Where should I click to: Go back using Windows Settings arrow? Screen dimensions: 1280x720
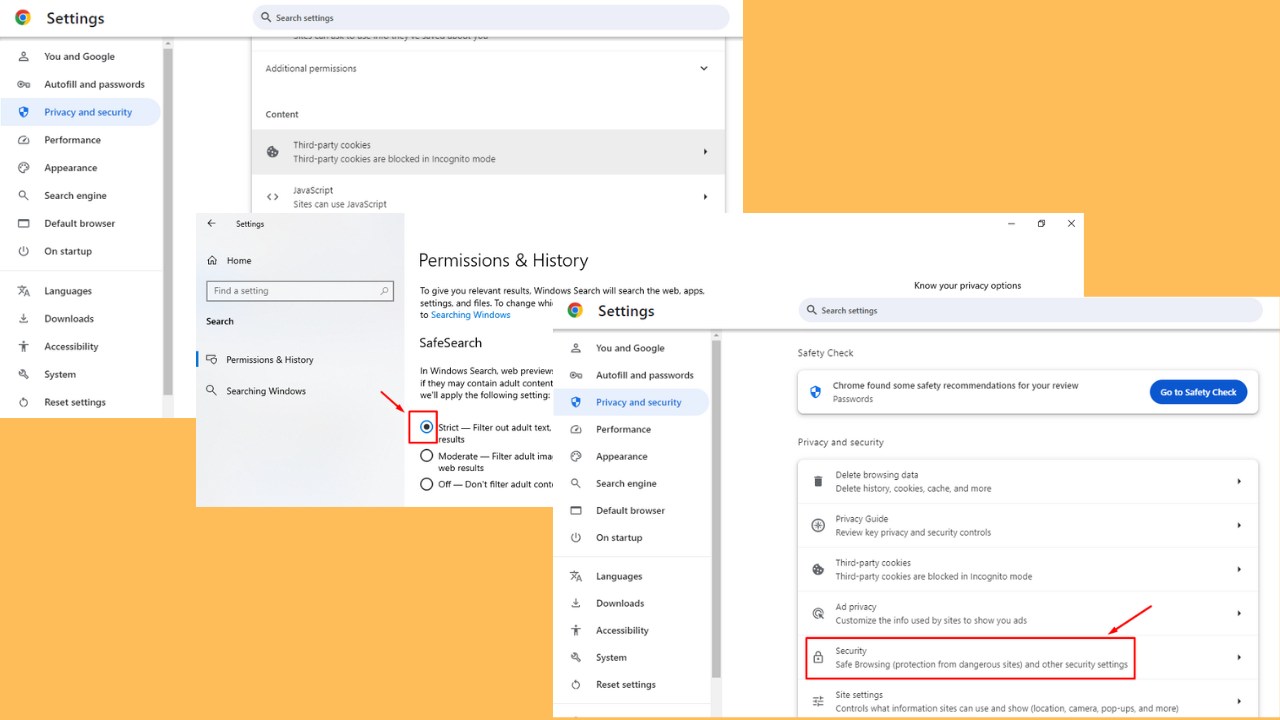pos(211,224)
